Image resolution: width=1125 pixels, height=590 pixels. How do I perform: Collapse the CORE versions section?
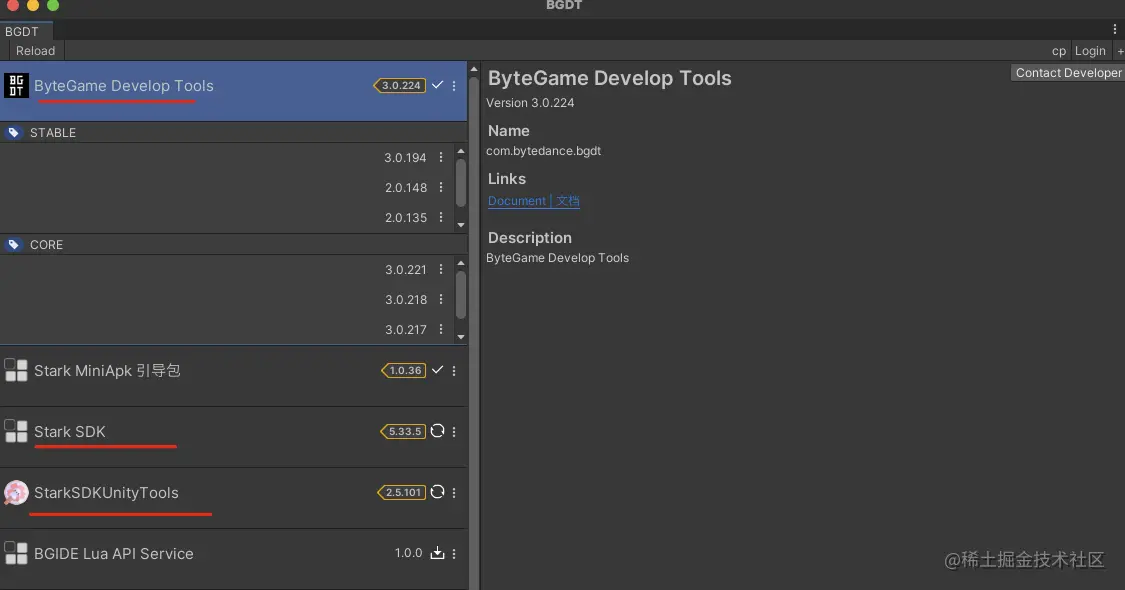(233, 245)
